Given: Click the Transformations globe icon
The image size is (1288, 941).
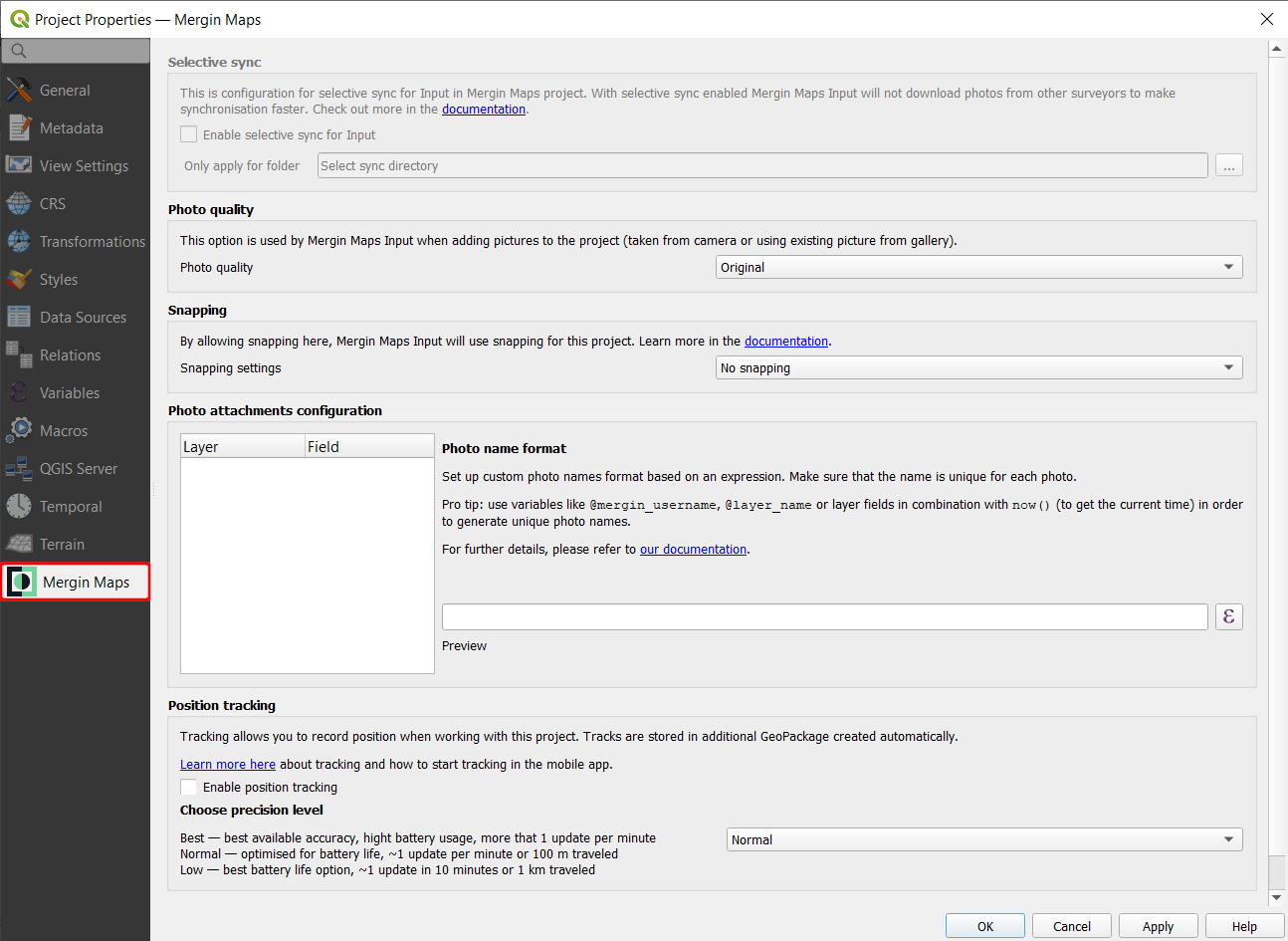Looking at the screenshot, I should pos(19,241).
